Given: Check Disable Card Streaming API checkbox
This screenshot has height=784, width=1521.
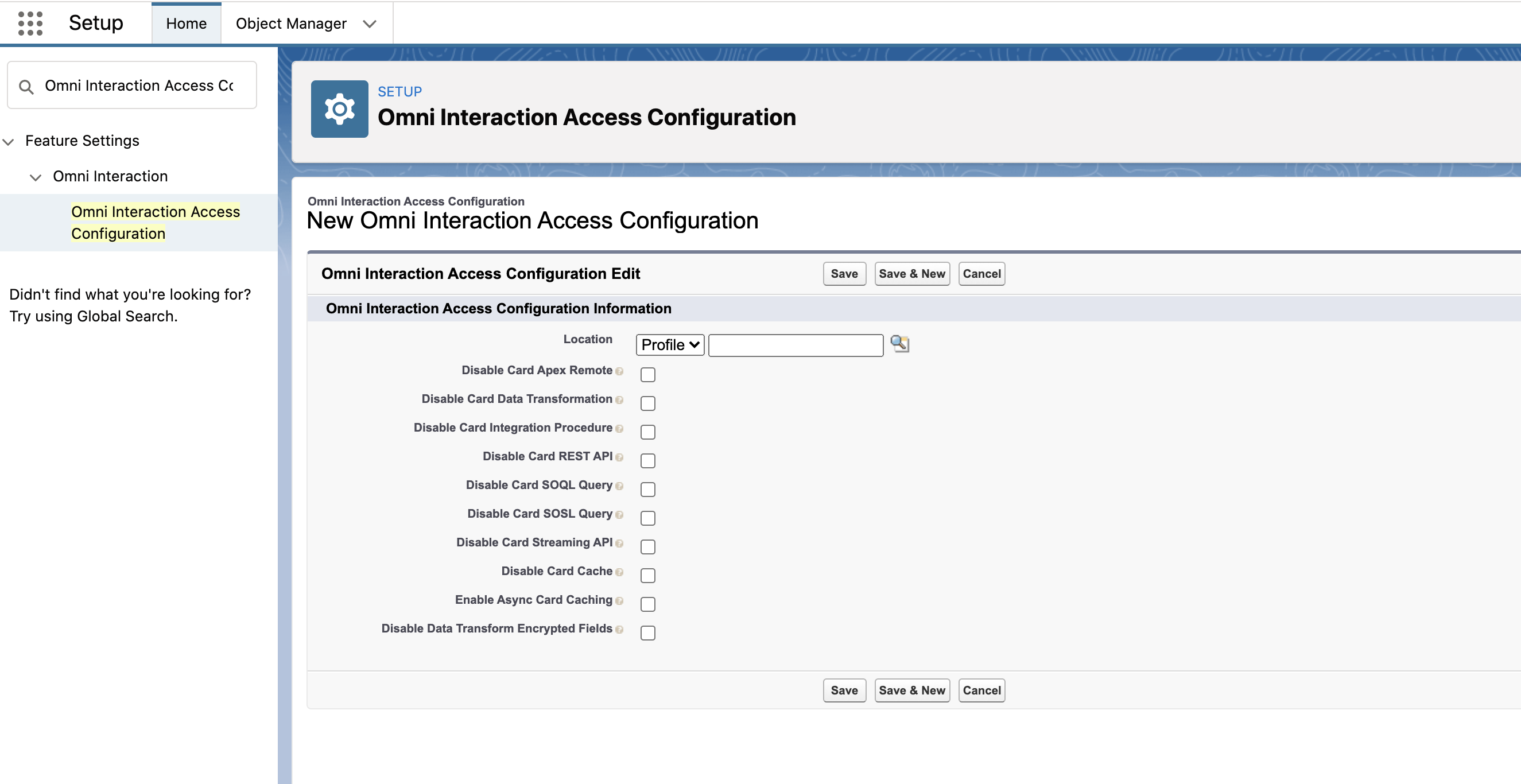Looking at the screenshot, I should click(648, 546).
